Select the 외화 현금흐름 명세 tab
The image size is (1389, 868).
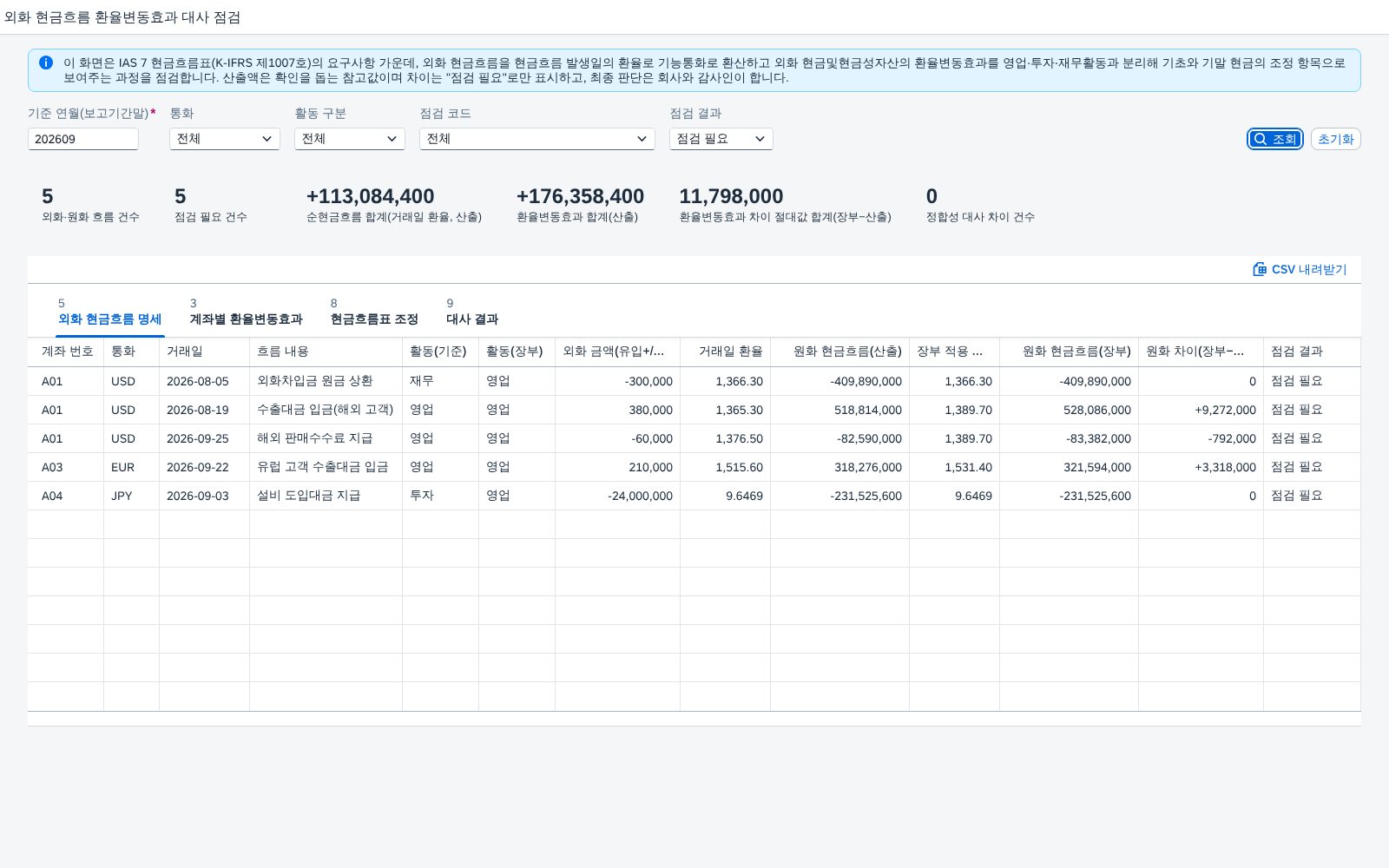pyautogui.click(x=109, y=312)
